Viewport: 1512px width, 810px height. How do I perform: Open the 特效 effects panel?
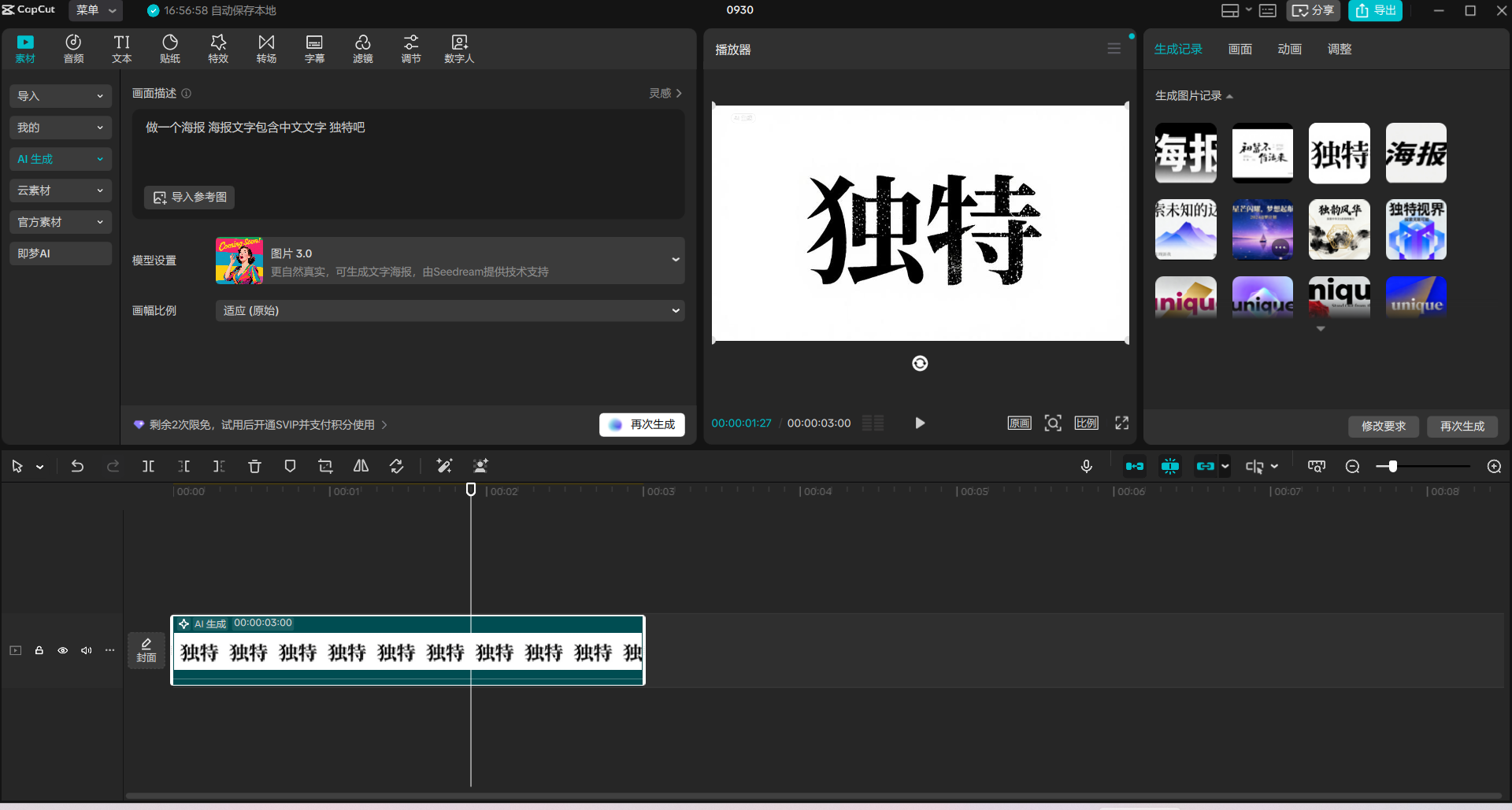[x=218, y=49]
